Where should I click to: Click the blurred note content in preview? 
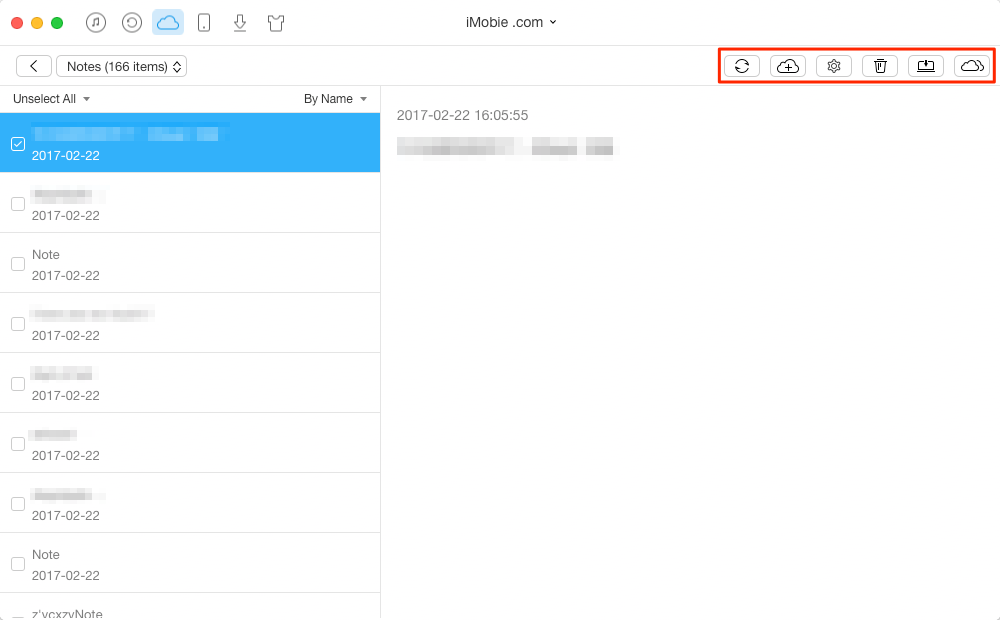(x=505, y=146)
